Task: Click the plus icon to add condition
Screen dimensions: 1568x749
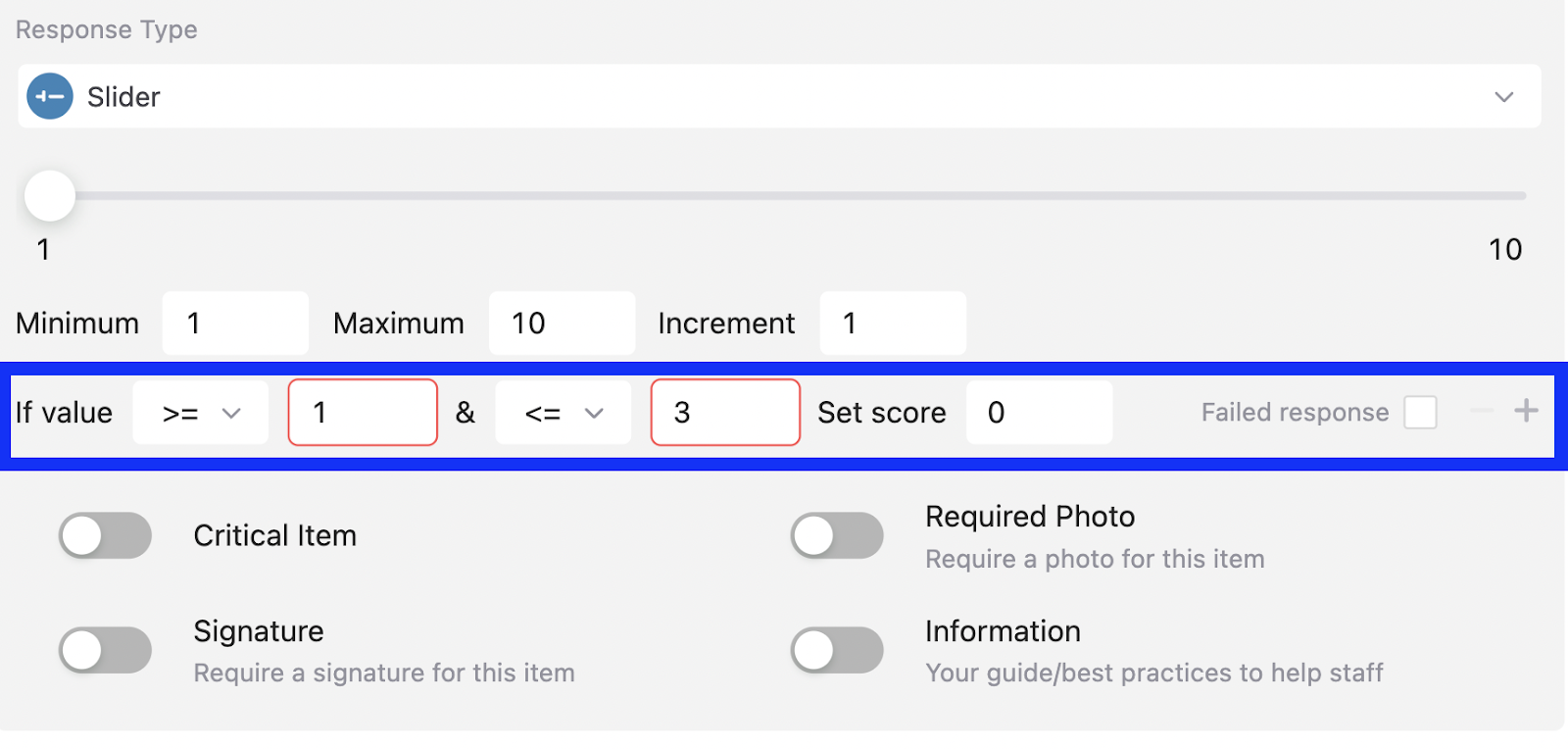Action: (1526, 411)
